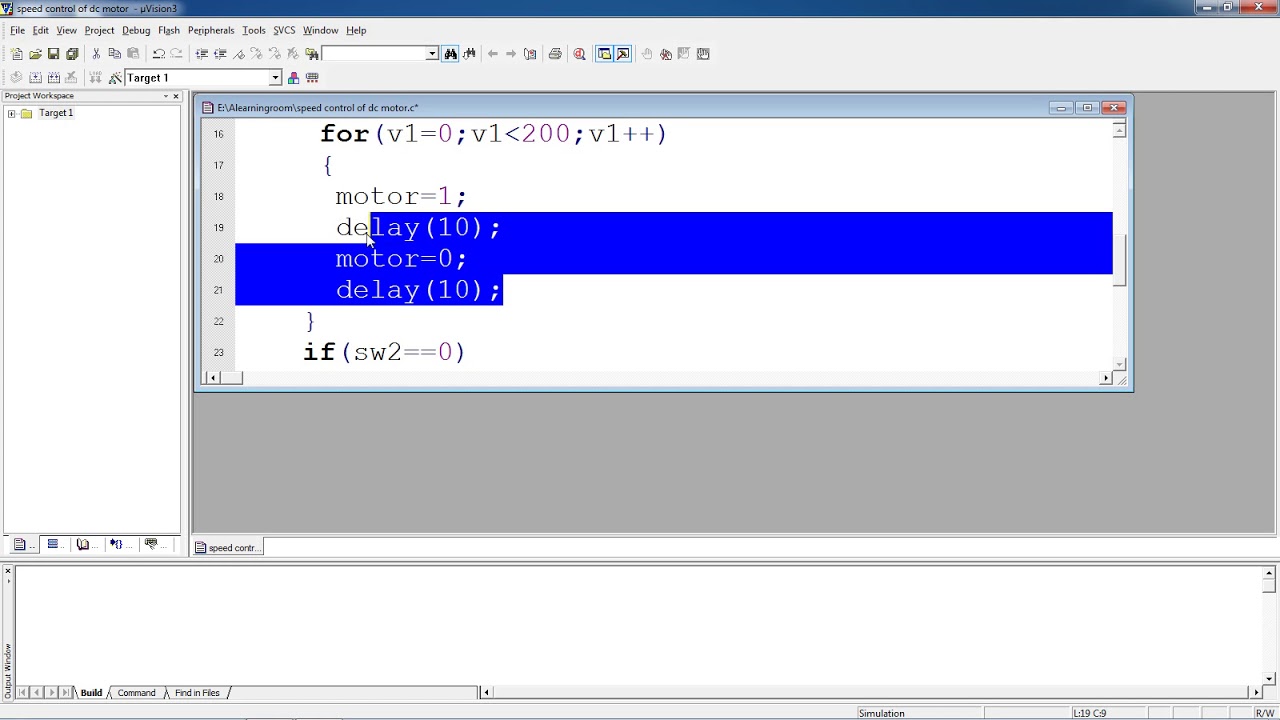Rebuild all target files icon
The image size is (1280, 720).
pos(54,78)
